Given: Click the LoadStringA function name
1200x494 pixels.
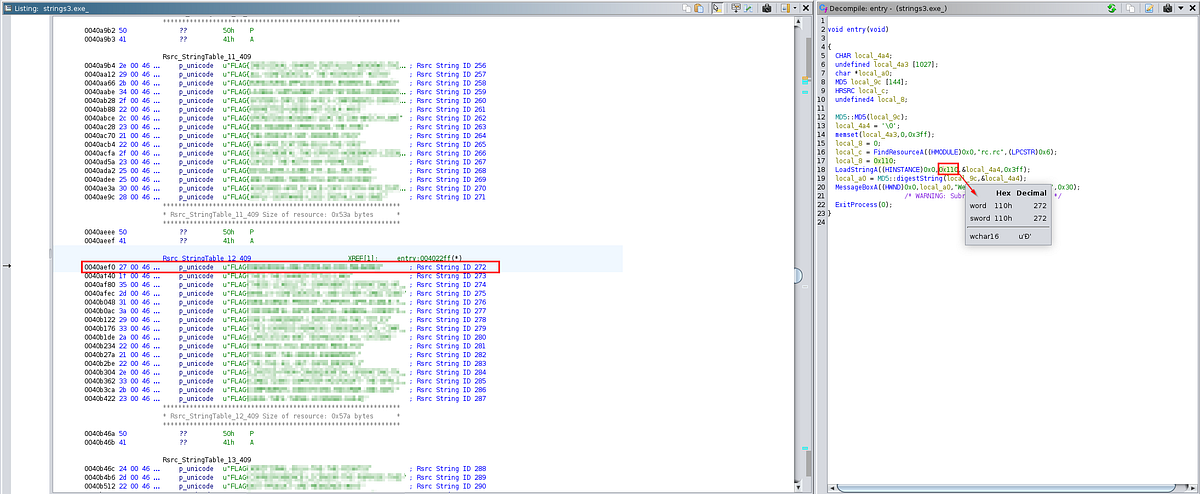Looking at the screenshot, I should [x=858, y=170].
